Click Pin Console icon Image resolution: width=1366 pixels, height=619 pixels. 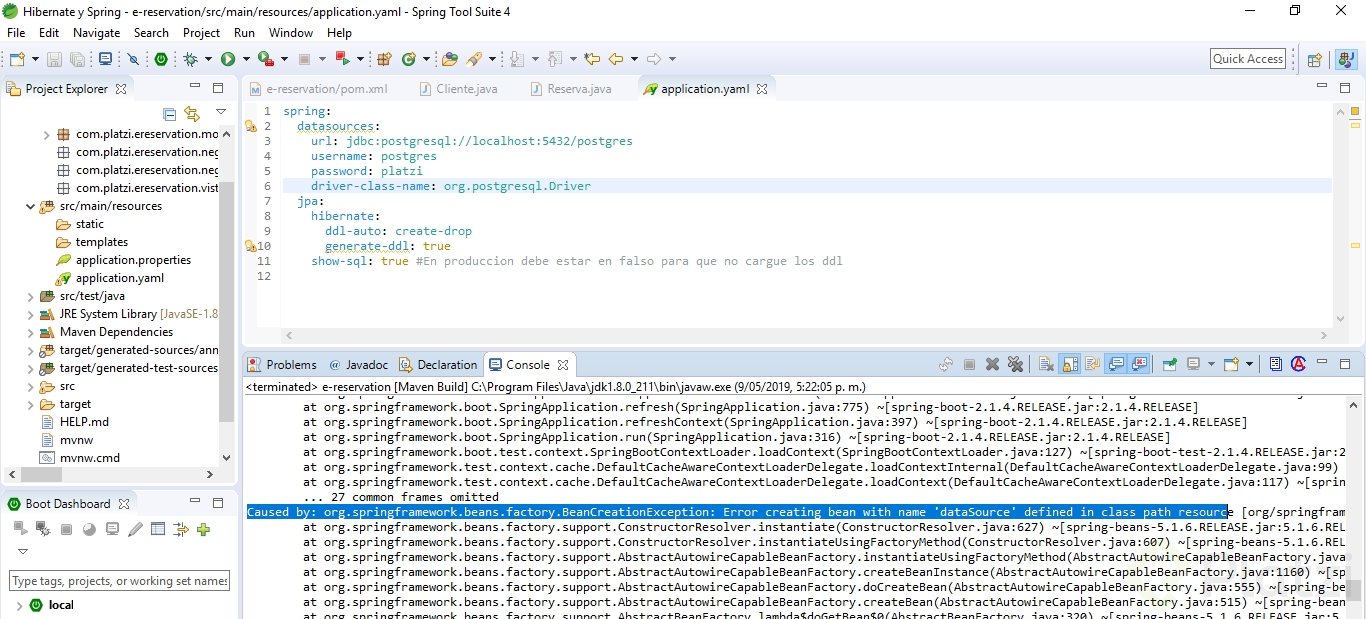pyautogui.click(x=1169, y=365)
